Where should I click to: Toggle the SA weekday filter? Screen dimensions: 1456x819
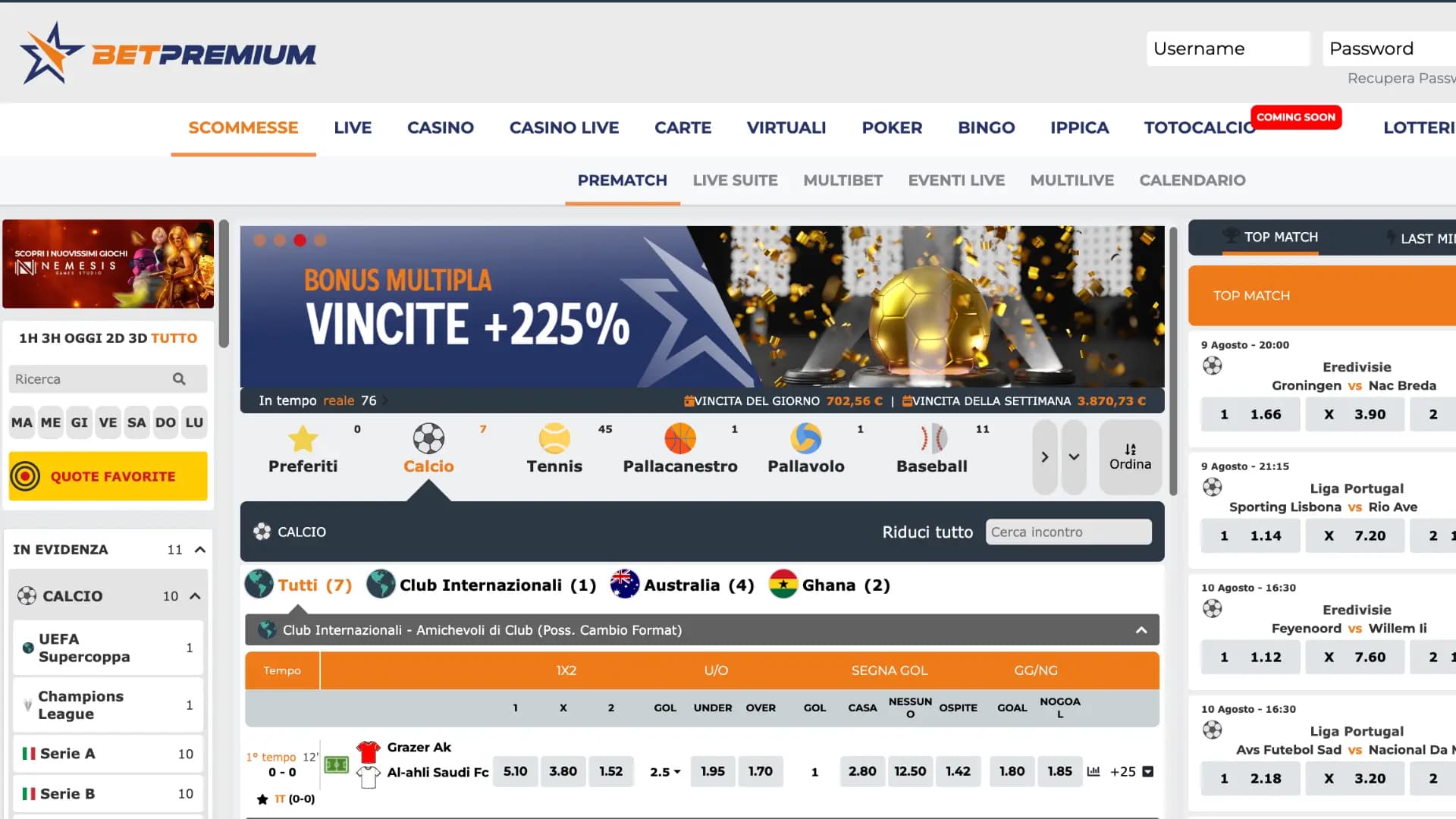coord(136,422)
